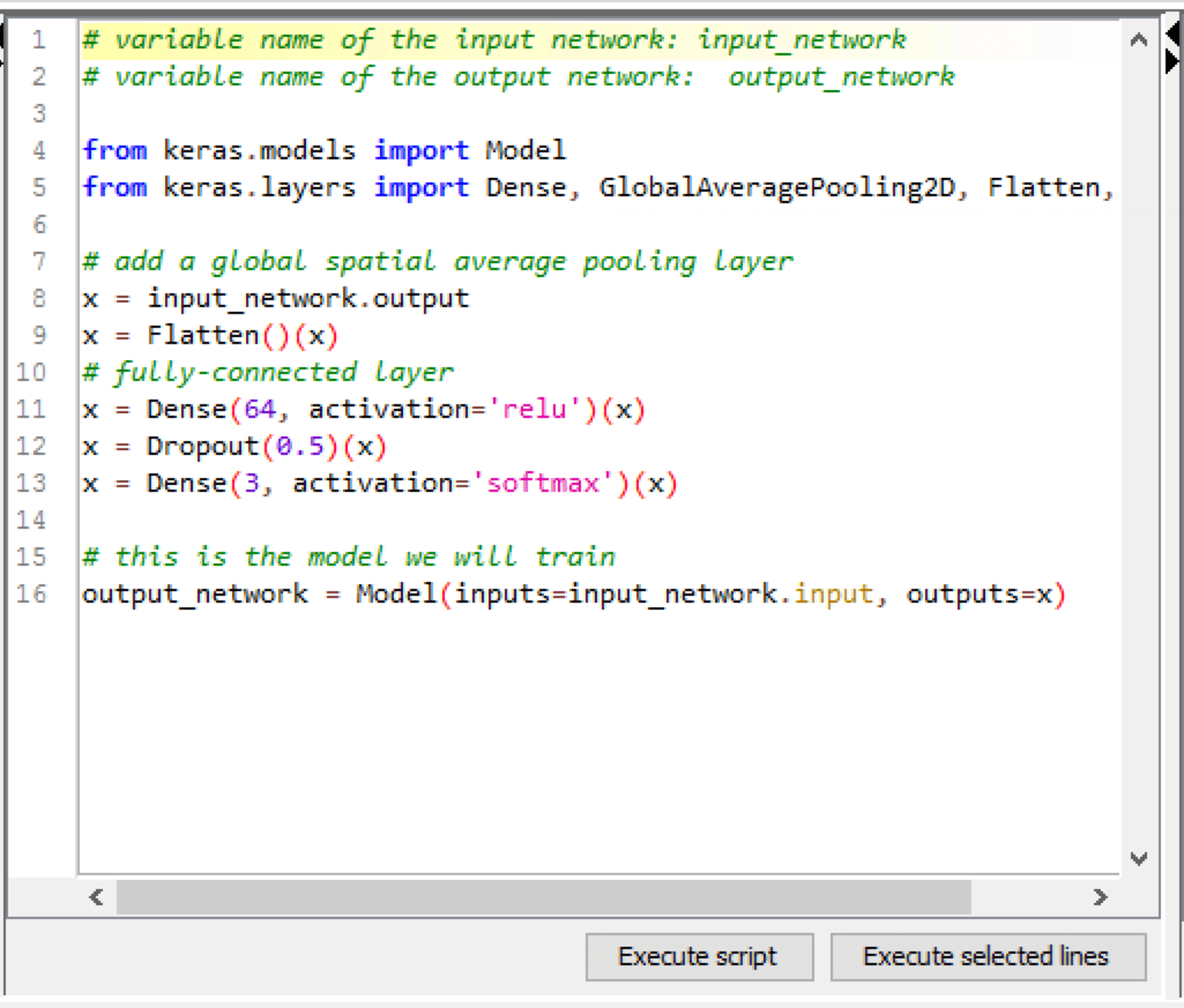Image resolution: width=1184 pixels, height=1008 pixels.
Task: Click the comment mentioning output_network on line 2
Action: [519, 77]
